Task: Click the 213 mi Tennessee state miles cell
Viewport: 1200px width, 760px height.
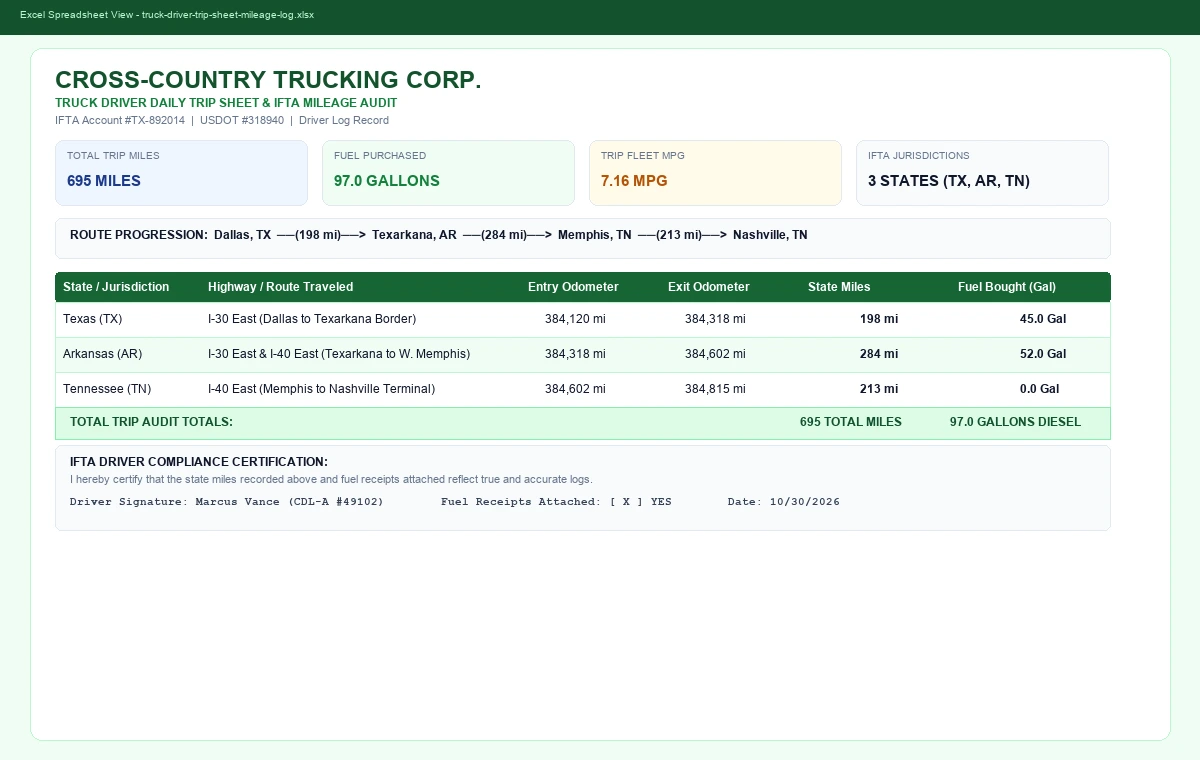Action: pyautogui.click(x=879, y=389)
